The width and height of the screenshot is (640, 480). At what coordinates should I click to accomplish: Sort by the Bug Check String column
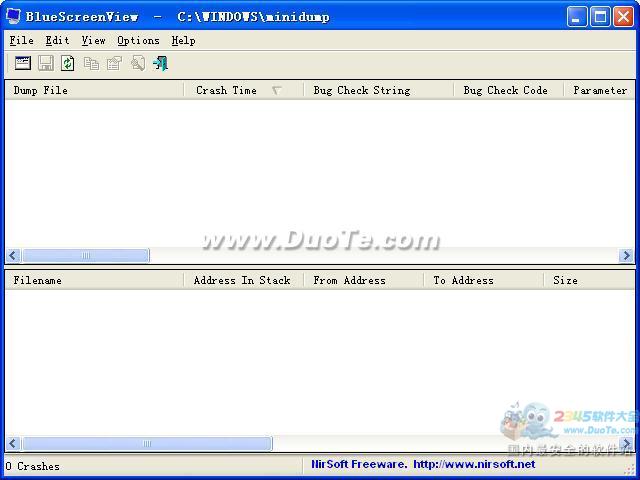[x=361, y=90]
